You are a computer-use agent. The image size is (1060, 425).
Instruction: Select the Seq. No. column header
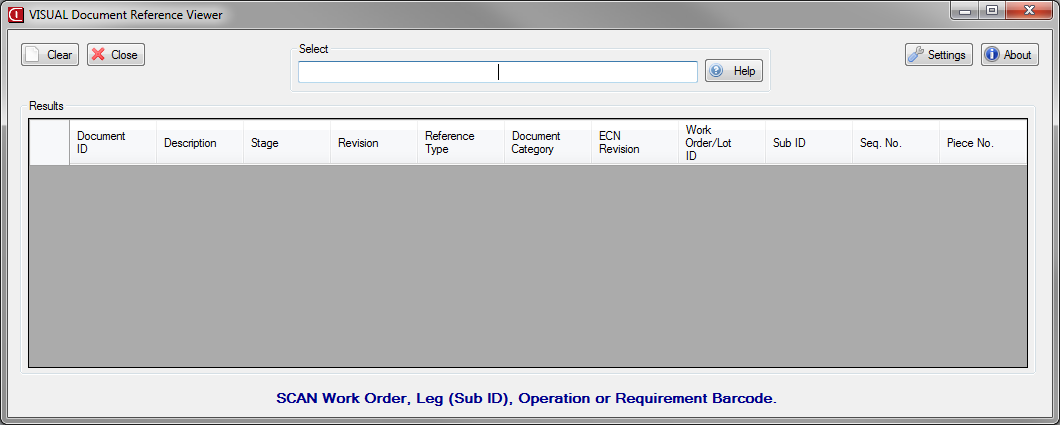point(896,143)
